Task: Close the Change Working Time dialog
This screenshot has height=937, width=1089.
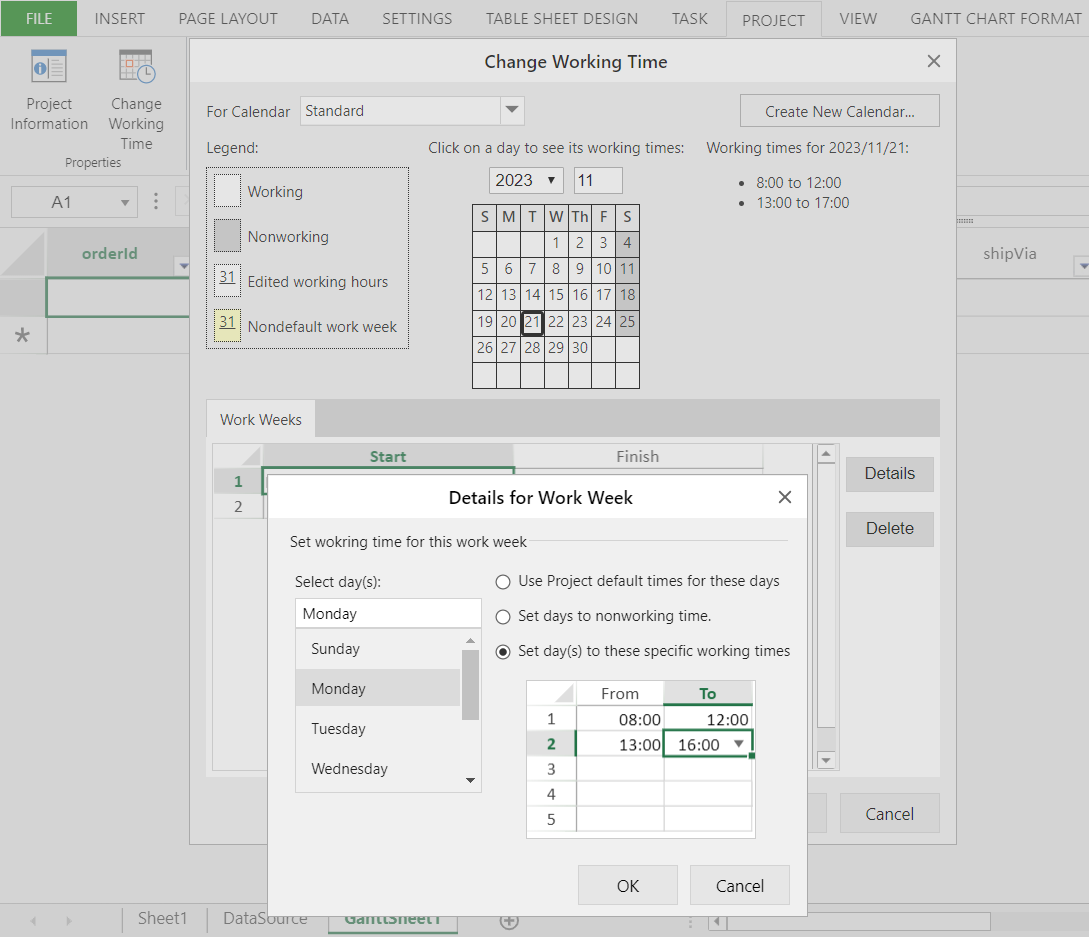Action: (x=934, y=61)
